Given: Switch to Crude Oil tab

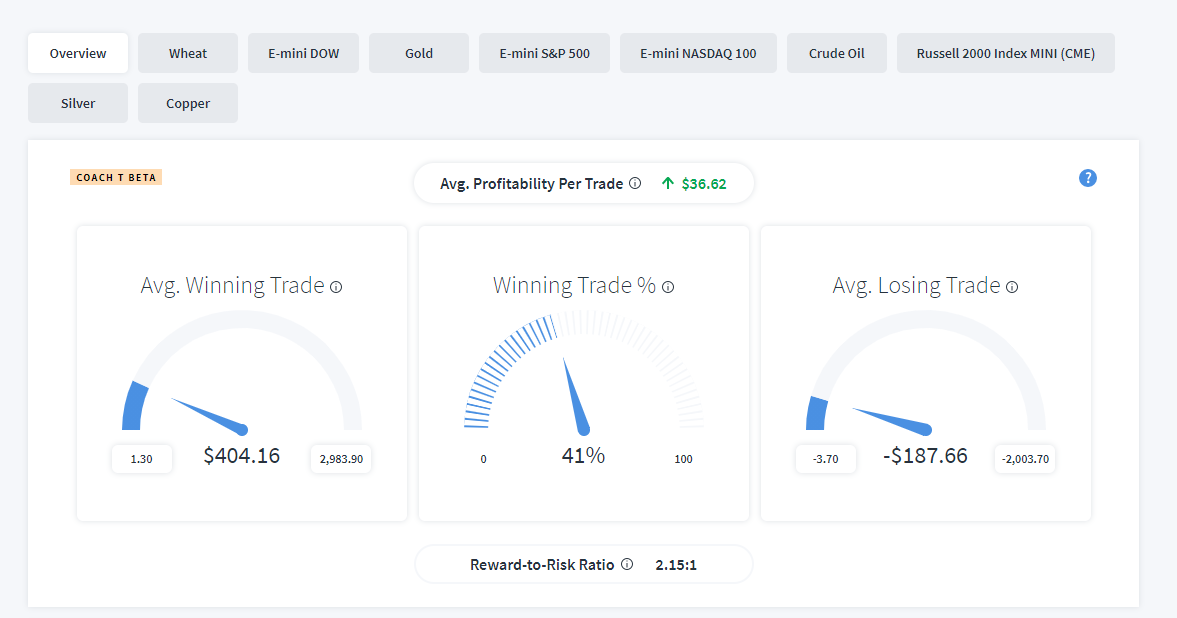Looking at the screenshot, I should coord(836,53).
